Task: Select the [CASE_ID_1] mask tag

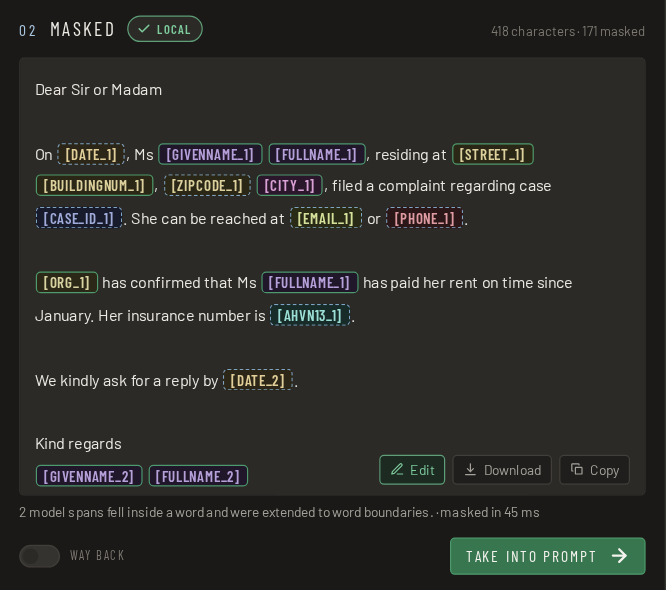Action: pos(79,218)
